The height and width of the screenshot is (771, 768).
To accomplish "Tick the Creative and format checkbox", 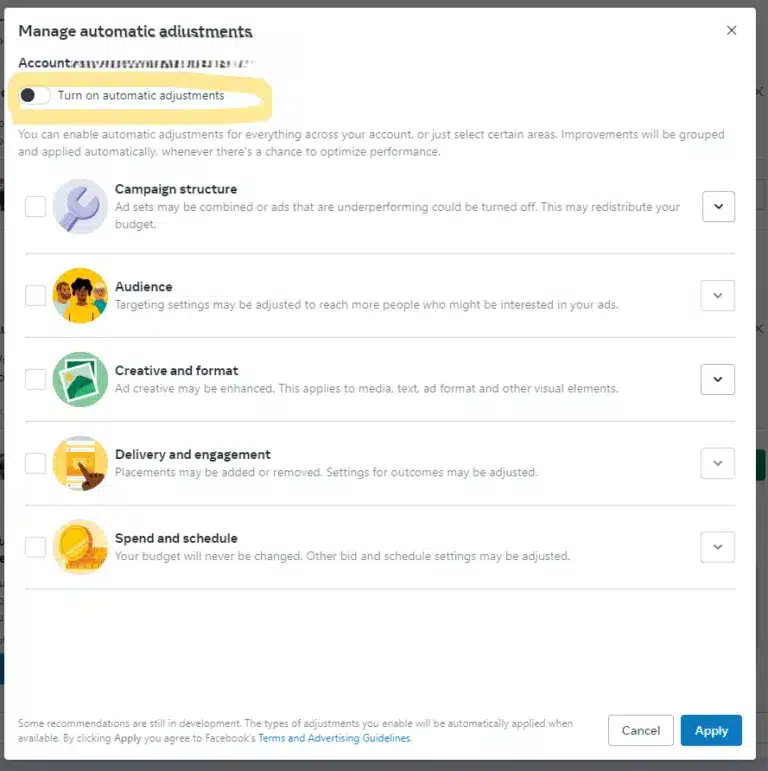I will click(35, 379).
